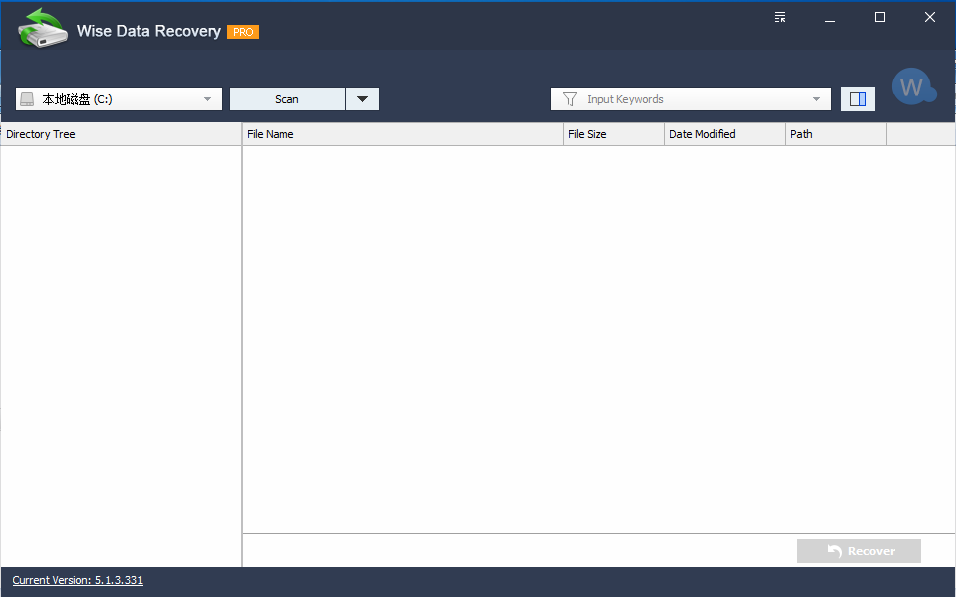
Task: Click the orange PRO badge
Action: coord(243,32)
